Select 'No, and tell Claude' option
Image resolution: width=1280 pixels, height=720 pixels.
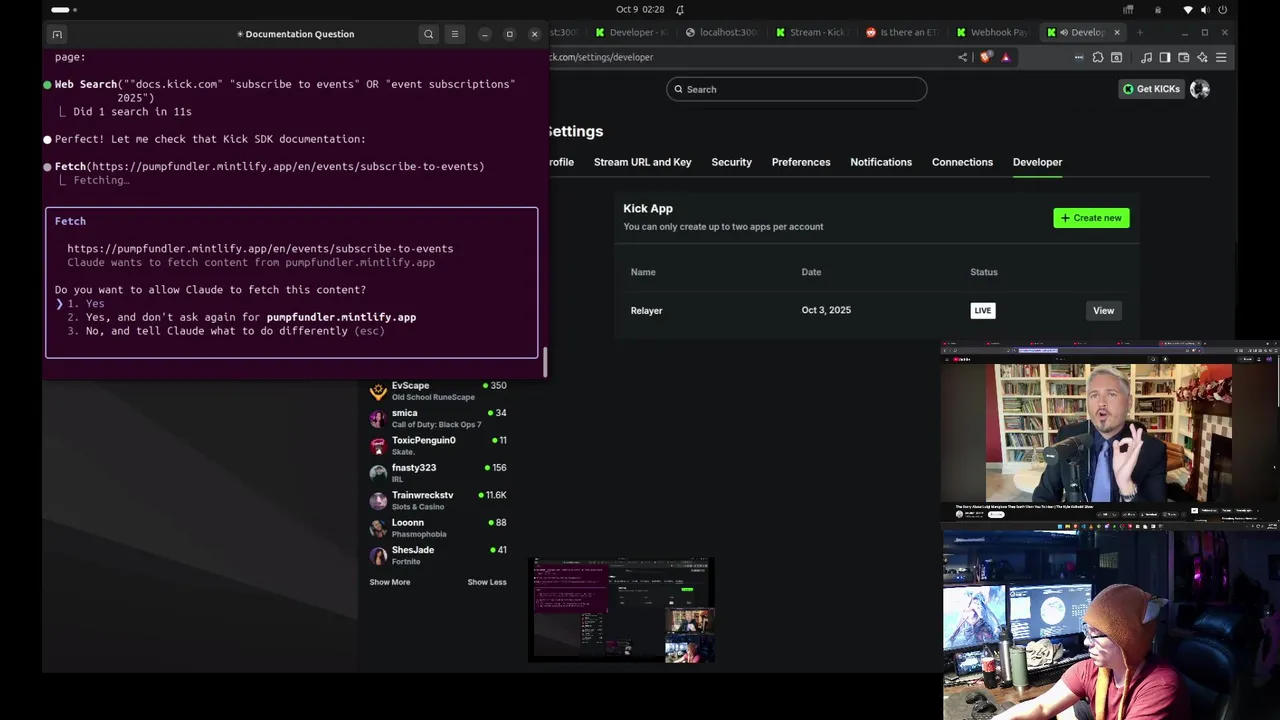point(226,331)
